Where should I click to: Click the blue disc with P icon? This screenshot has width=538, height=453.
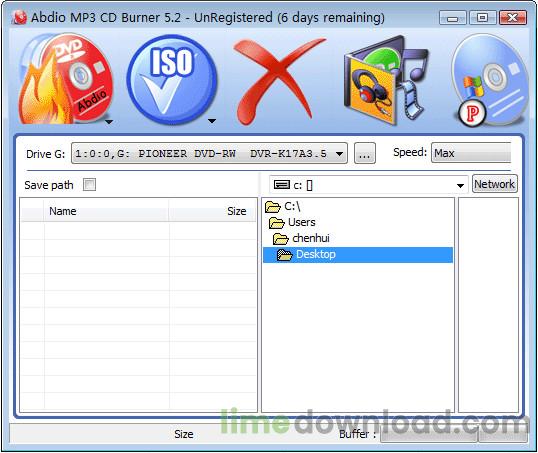(x=491, y=80)
